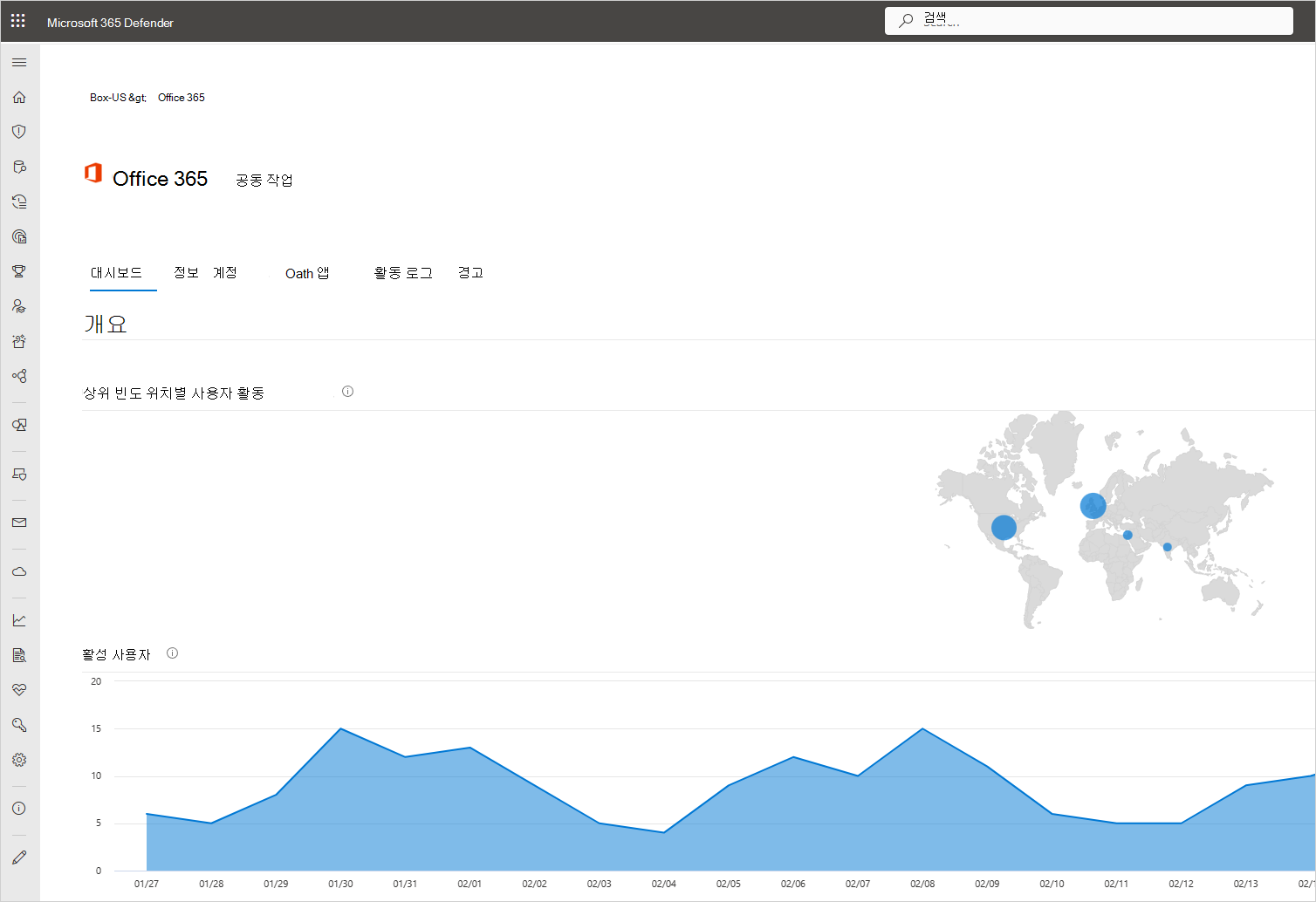
Task: Open the shield security icon in sidebar
Action: pyautogui.click(x=18, y=132)
